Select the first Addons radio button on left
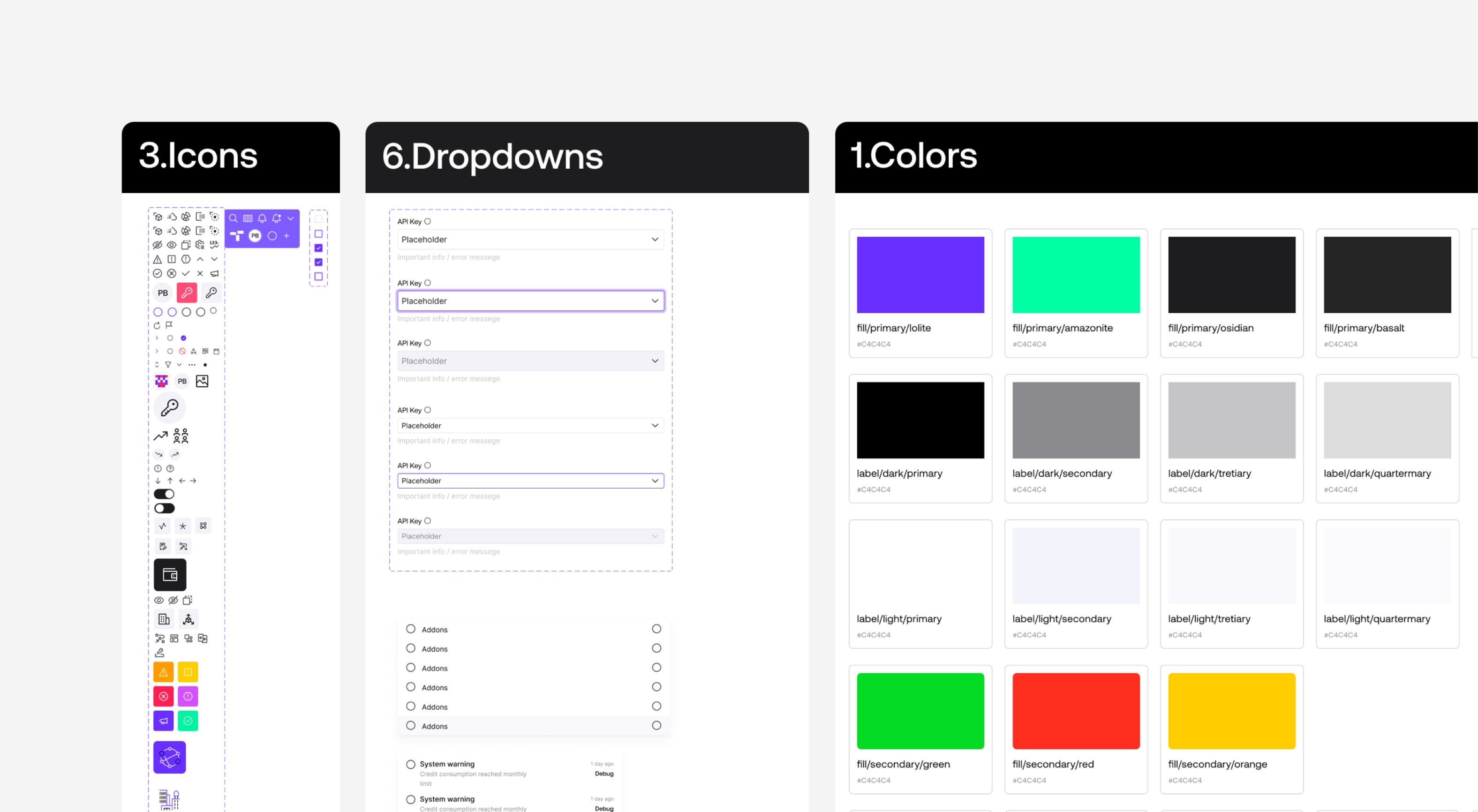Viewport: 1478px width, 812px height. [411, 629]
